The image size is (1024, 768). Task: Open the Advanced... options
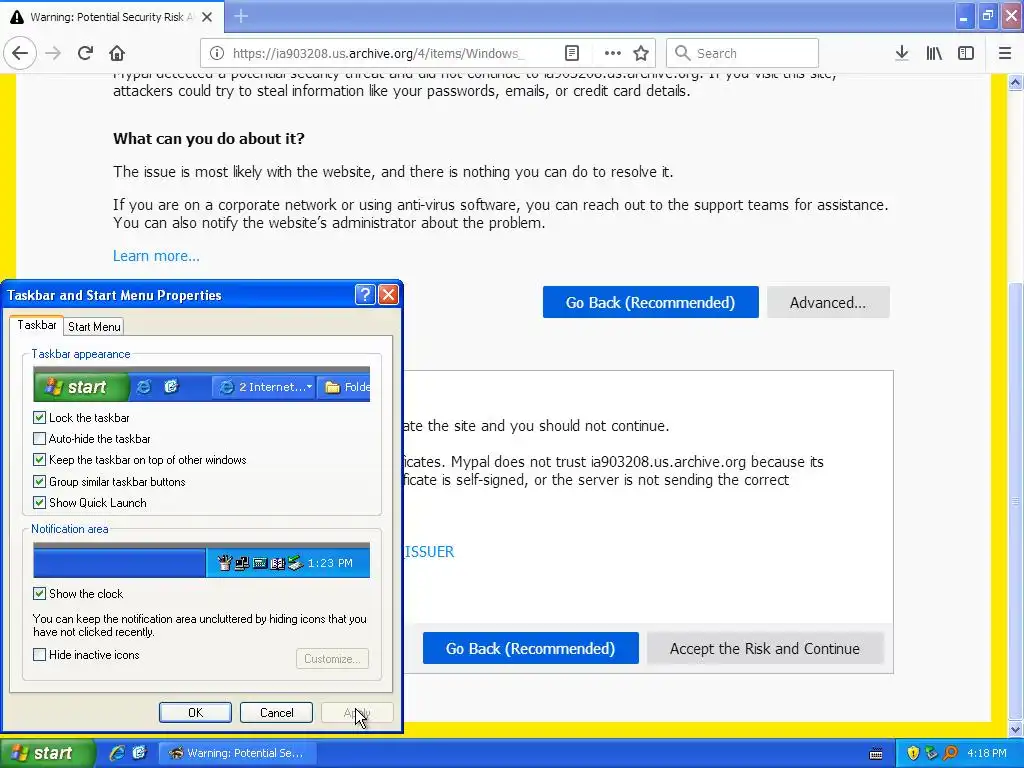828,302
